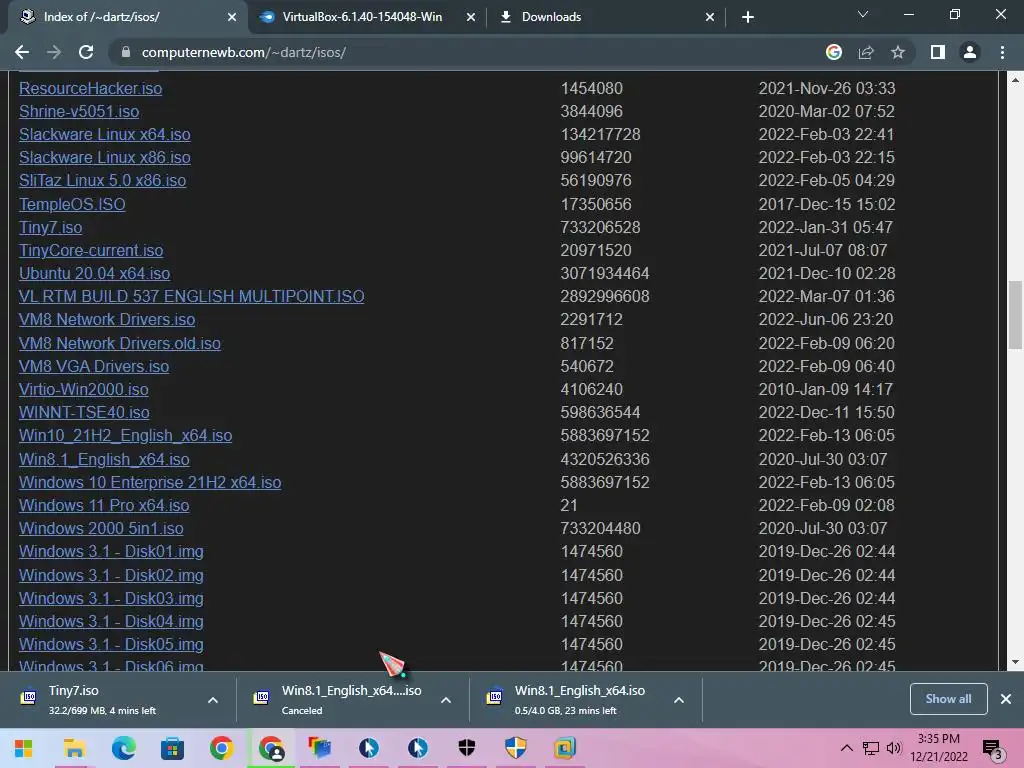Screen dimensions: 1024x768
Task: Open the Windows Start menu
Action: click(x=24, y=748)
